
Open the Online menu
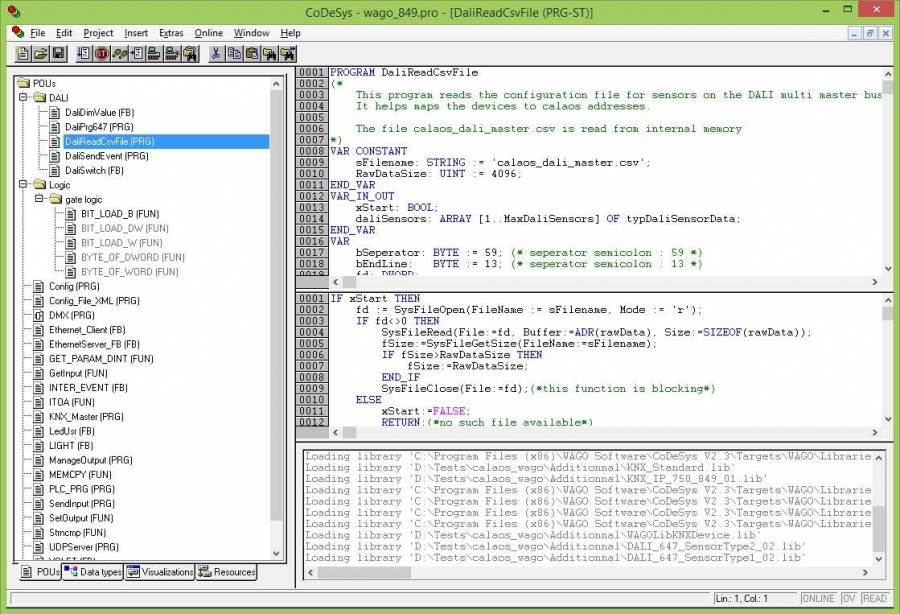pos(208,33)
